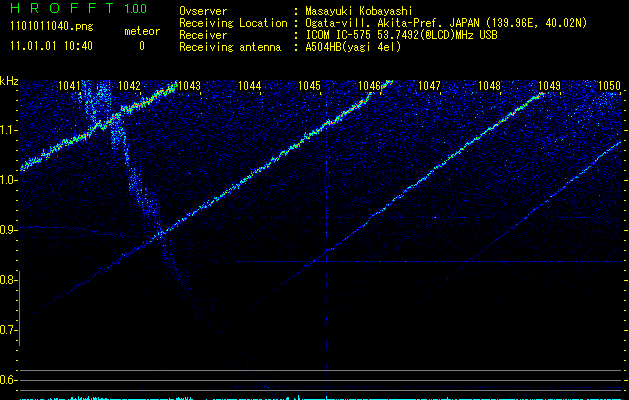Click the 1047 time axis label

click(429, 85)
